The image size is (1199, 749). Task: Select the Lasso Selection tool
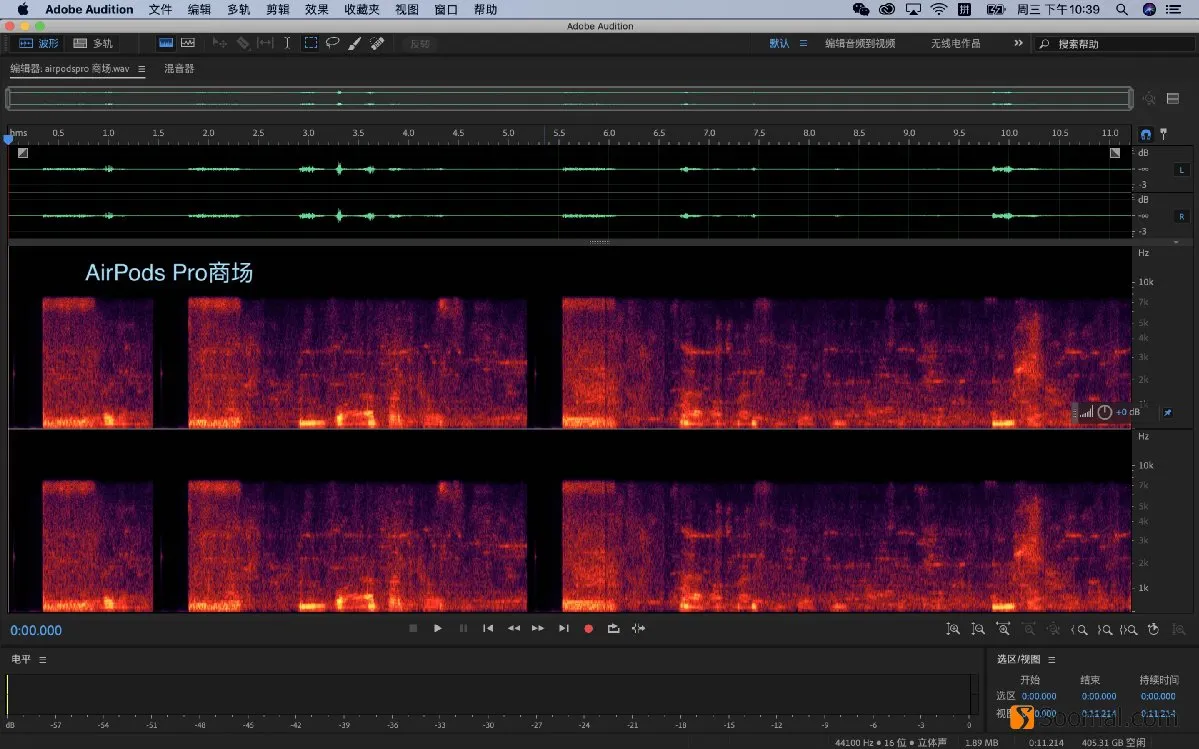tap(333, 44)
